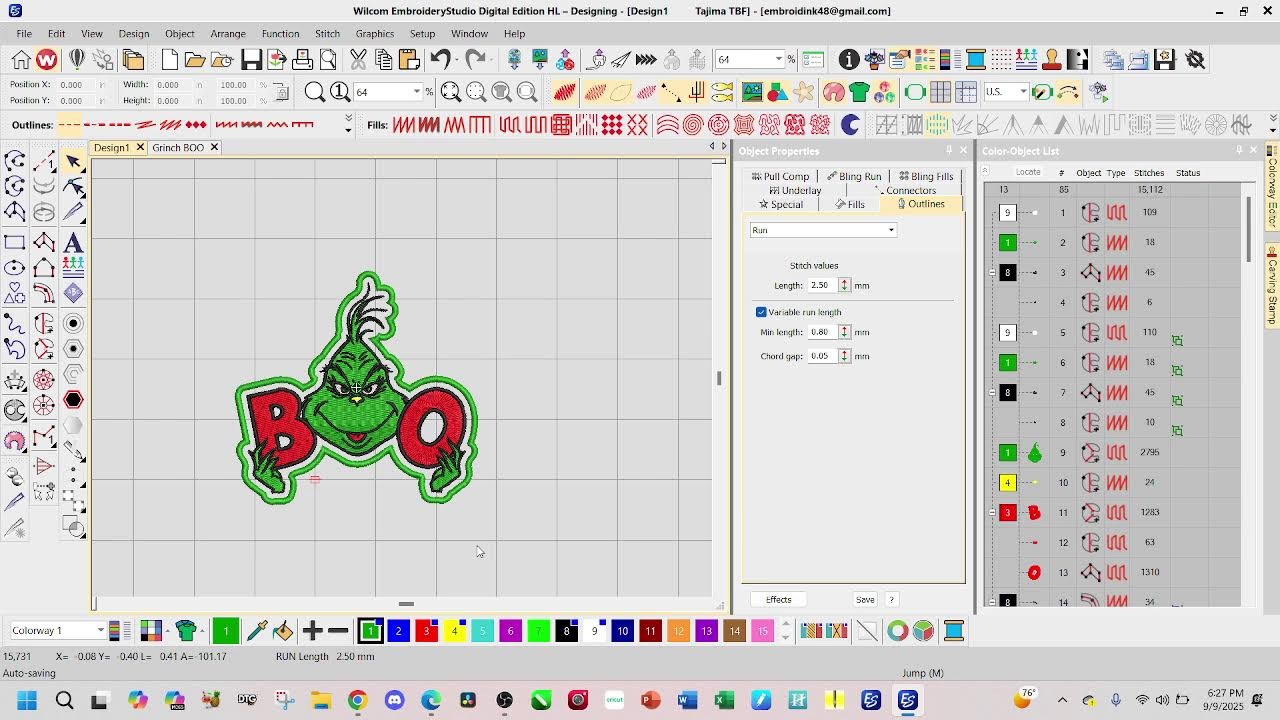Click the Save floppy disk icon

click(x=251, y=60)
